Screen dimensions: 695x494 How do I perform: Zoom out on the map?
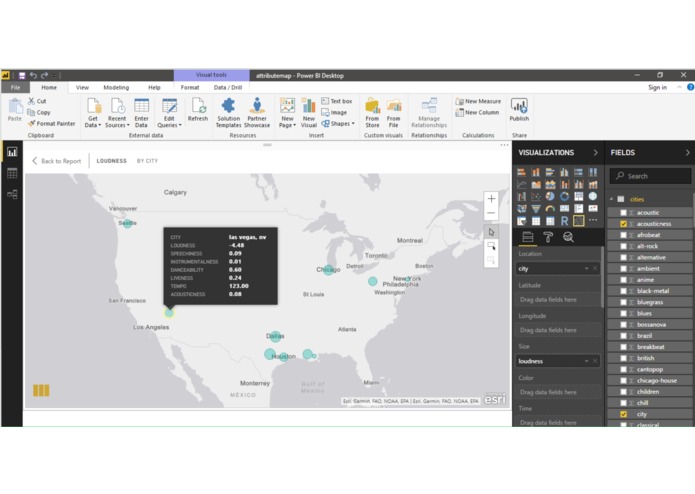(491, 213)
